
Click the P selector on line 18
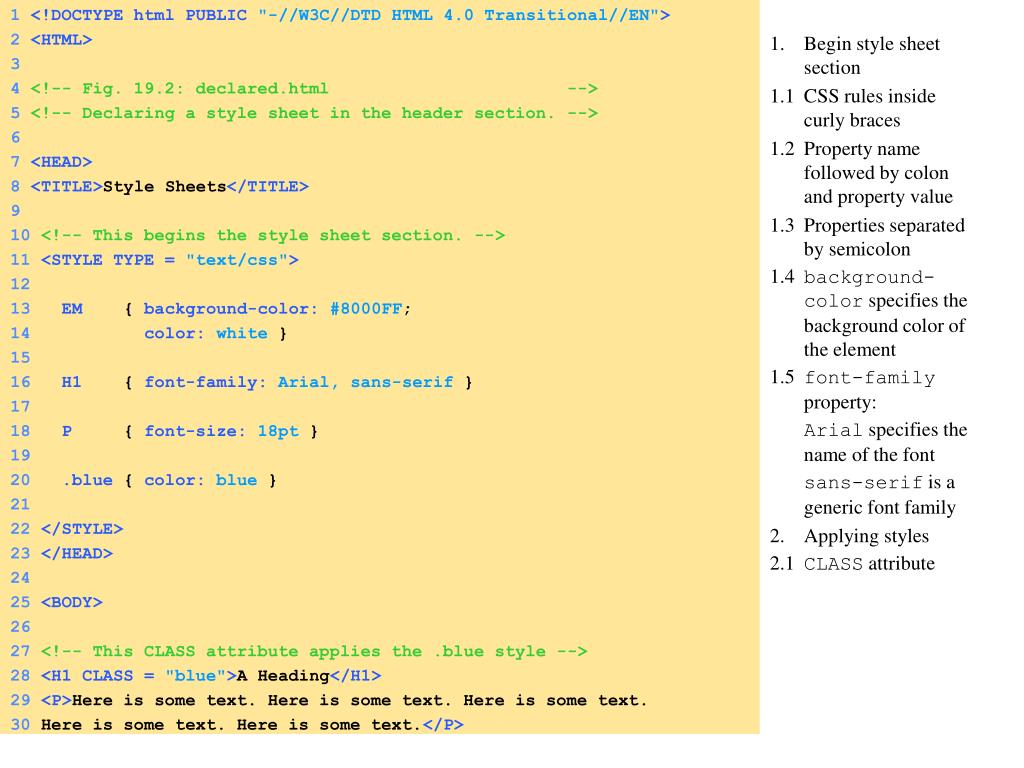tap(67, 431)
